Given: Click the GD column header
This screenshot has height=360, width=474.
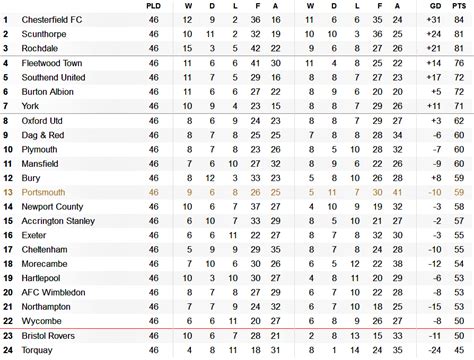Looking at the screenshot, I should click(x=435, y=6).
